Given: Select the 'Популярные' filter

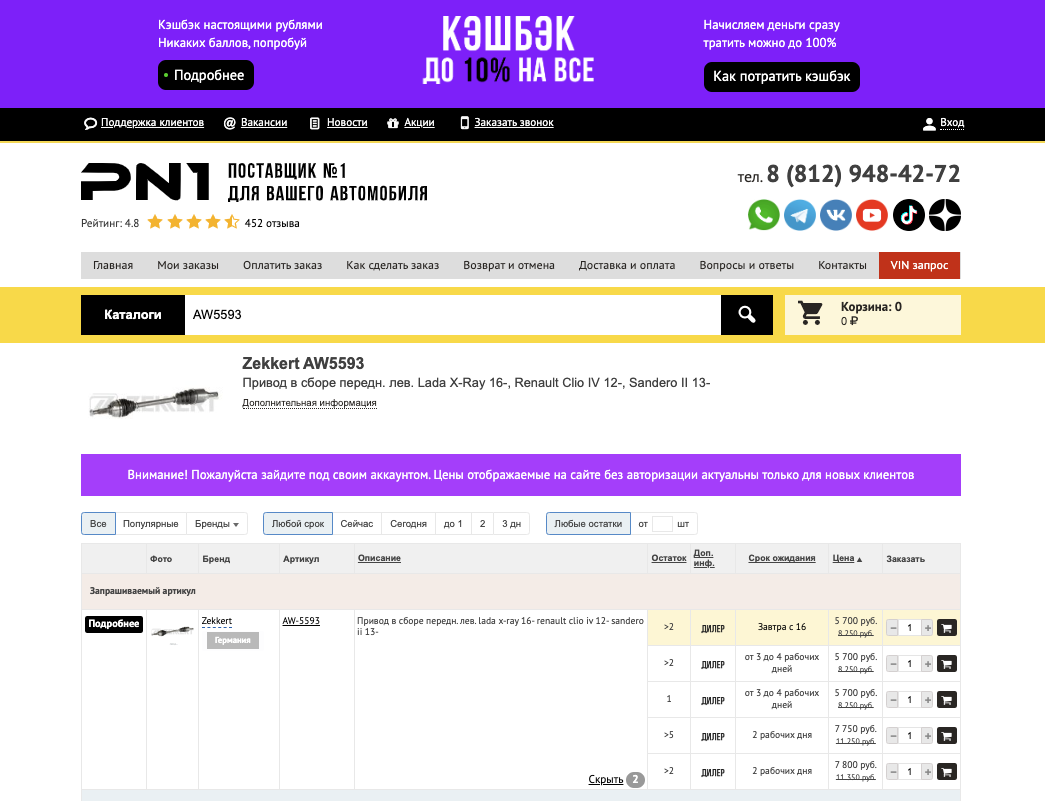Looking at the screenshot, I should [x=151, y=524].
